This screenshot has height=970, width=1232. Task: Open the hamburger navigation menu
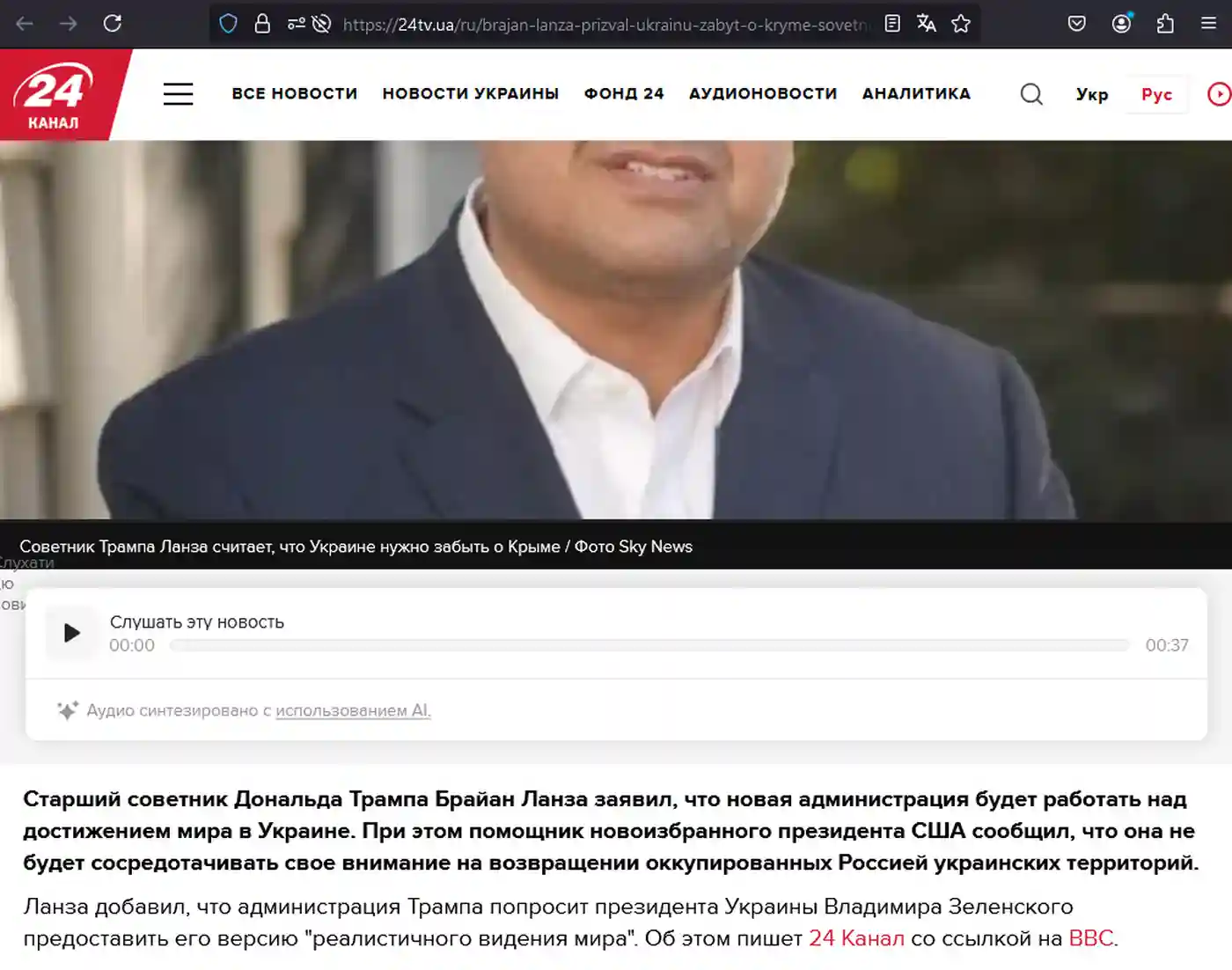[178, 93]
